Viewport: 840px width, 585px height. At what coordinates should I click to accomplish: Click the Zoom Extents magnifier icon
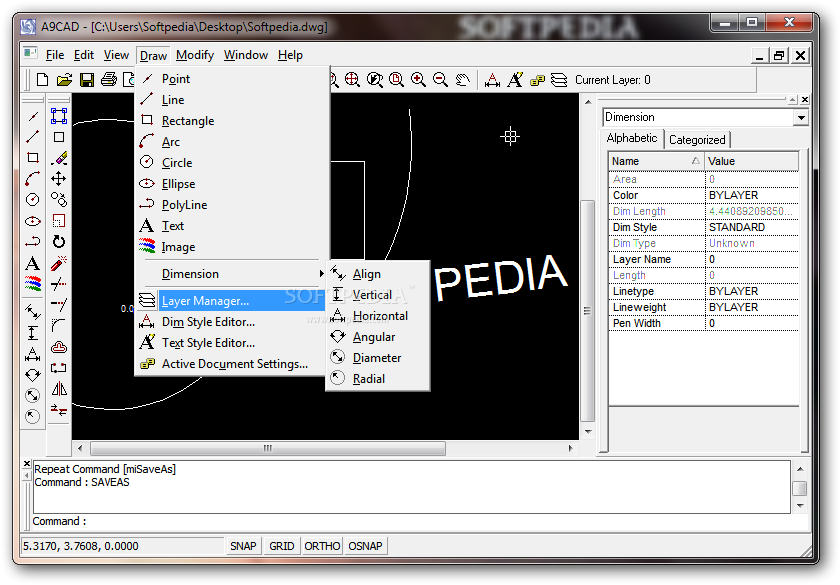(352, 80)
